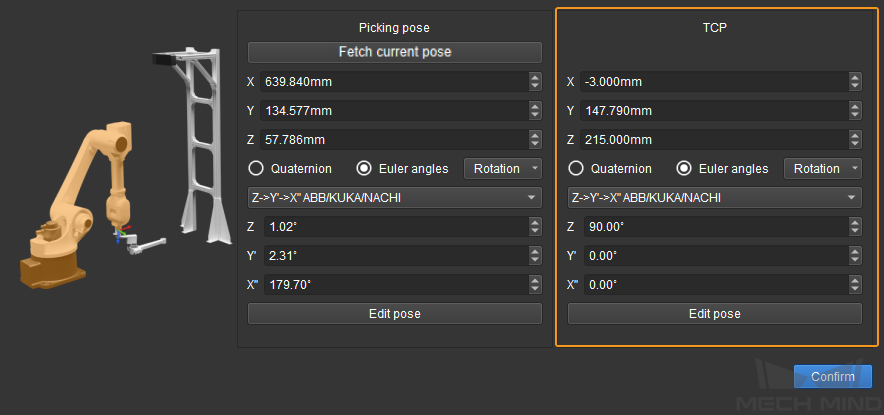Click Picking pose X field 639.840mm
Screen dimensions: 884x415
pyautogui.click(x=390, y=82)
